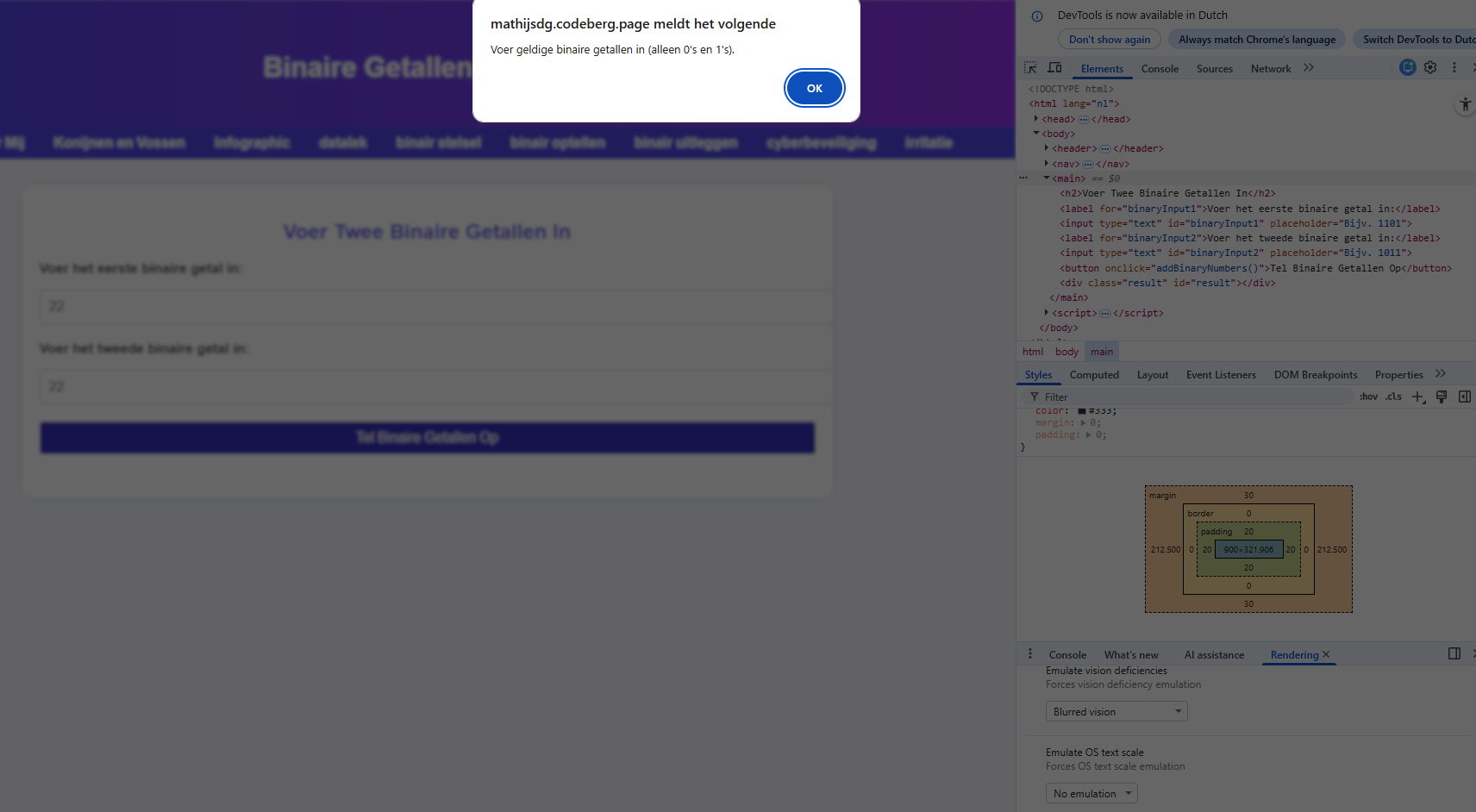Toggle .cls element classes panel
The image size is (1476, 812).
[x=1393, y=397]
